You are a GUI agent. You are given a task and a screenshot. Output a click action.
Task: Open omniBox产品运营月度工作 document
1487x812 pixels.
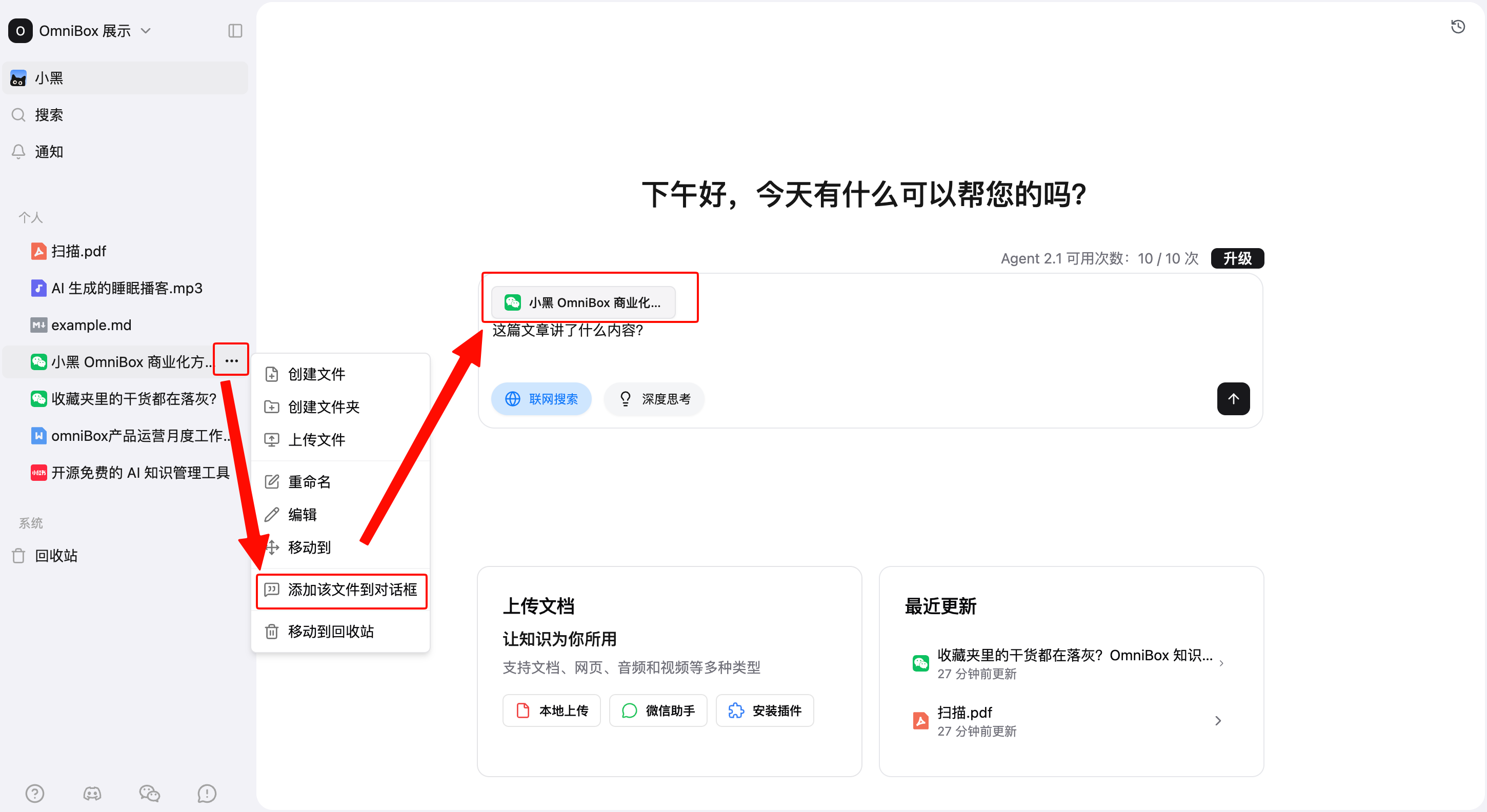click(x=125, y=436)
